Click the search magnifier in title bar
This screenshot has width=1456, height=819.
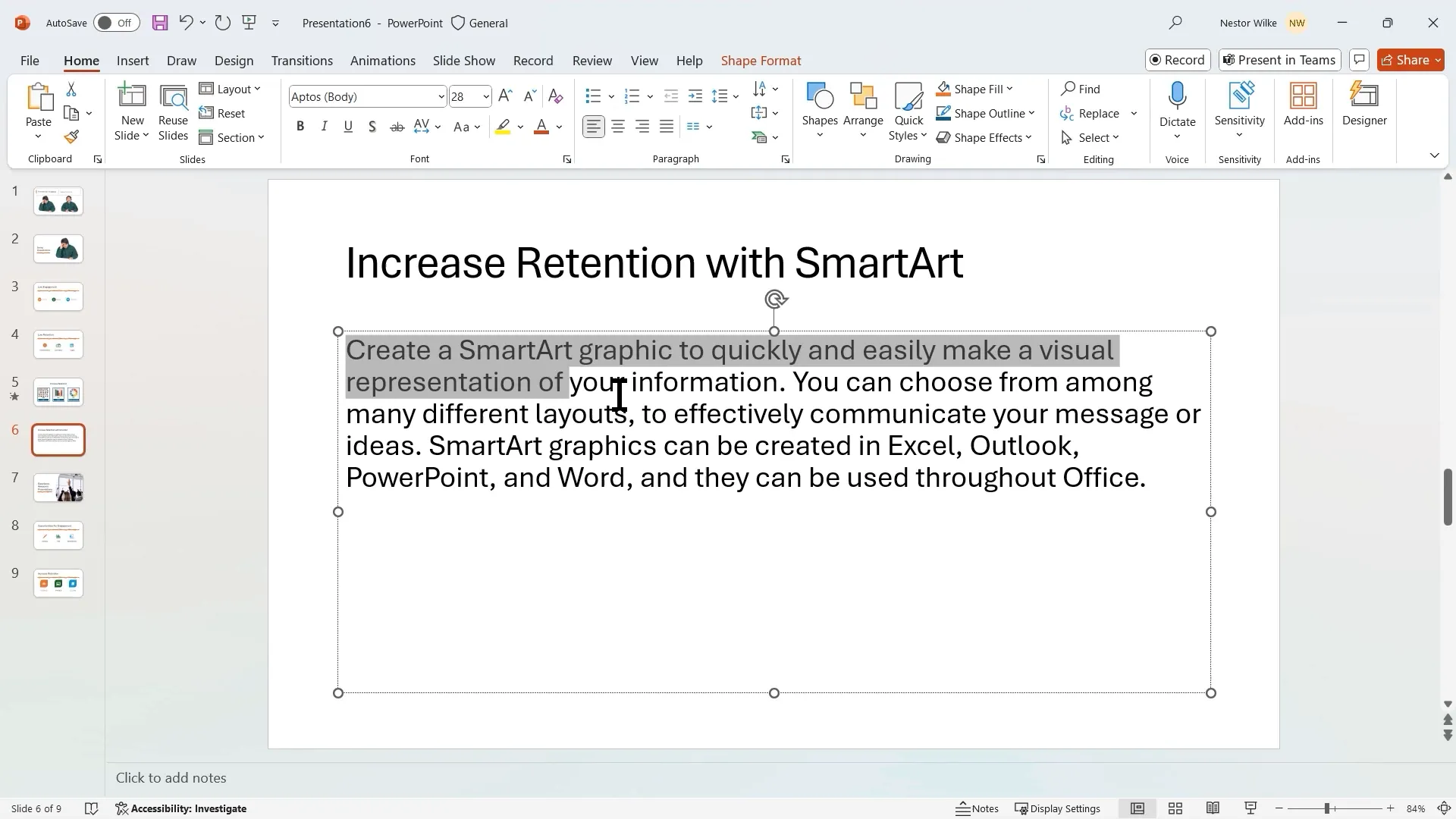click(x=1175, y=23)
